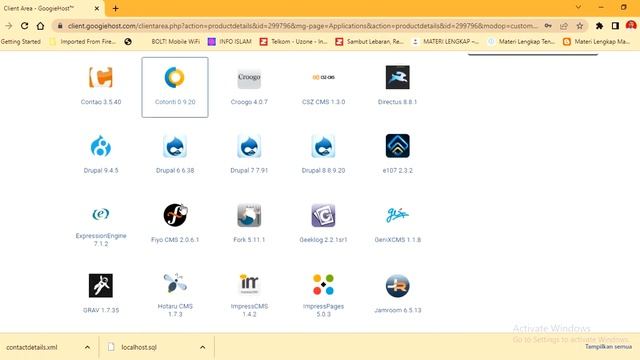Click the Drupal 9.4.5 icon
This screenshot has height=360, width=640.
coord(101,146)
